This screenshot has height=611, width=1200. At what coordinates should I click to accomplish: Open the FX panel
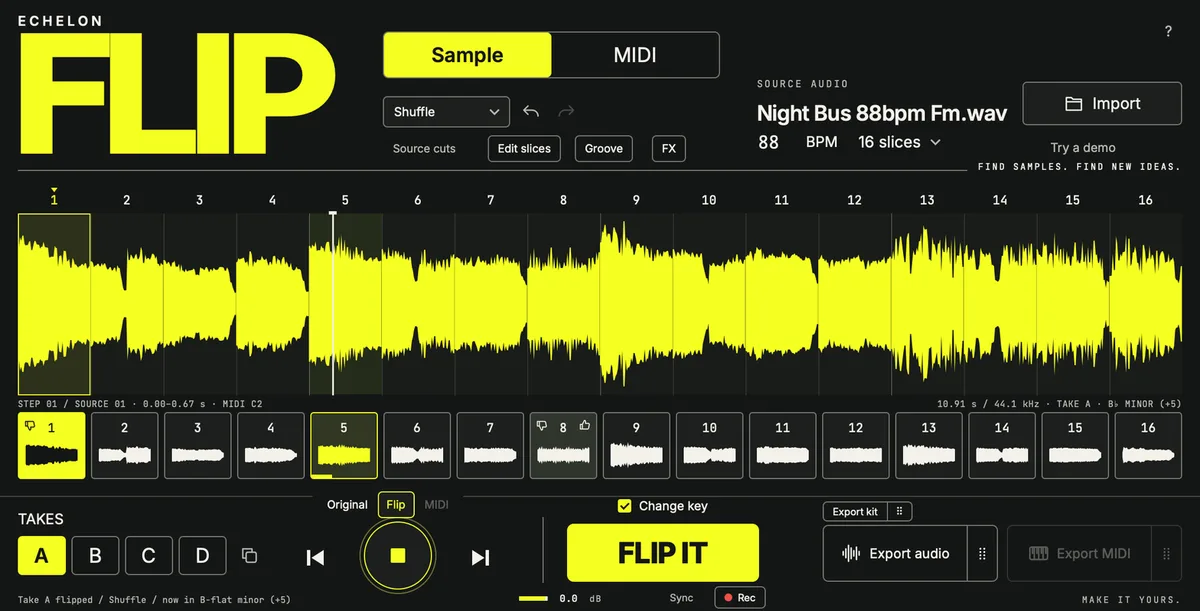coord(669,148)
